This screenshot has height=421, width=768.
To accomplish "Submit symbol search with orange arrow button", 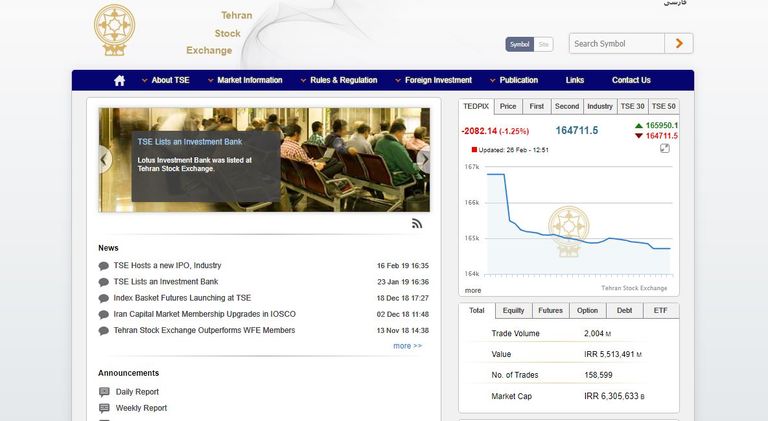I will [679, 44].
